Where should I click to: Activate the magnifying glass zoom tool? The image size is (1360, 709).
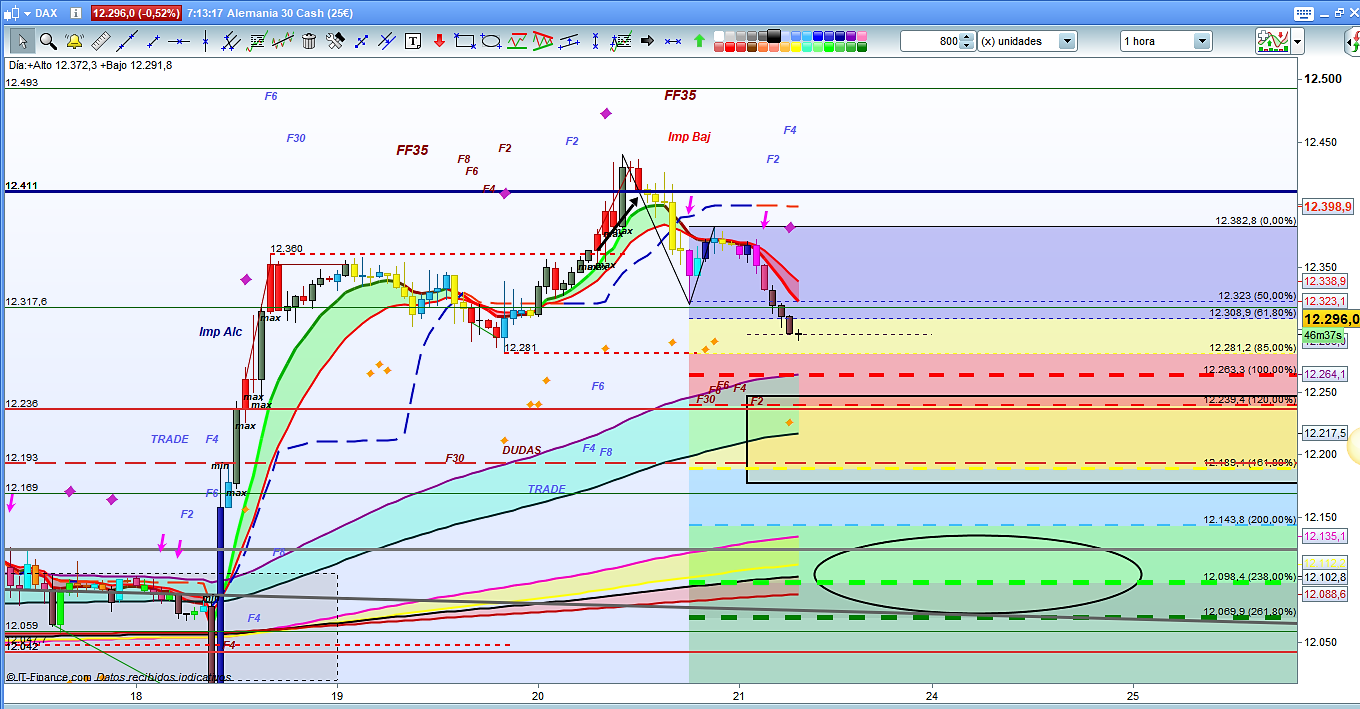pyautogui.click(x=48, y=41)
